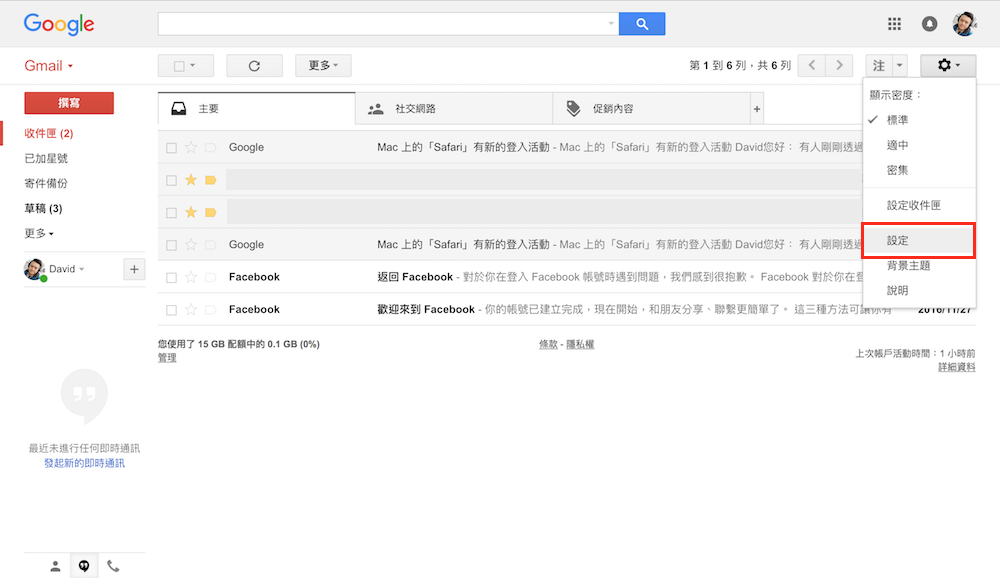
Task: Open the phone calls icon at bottom
Action: point(113,566)
